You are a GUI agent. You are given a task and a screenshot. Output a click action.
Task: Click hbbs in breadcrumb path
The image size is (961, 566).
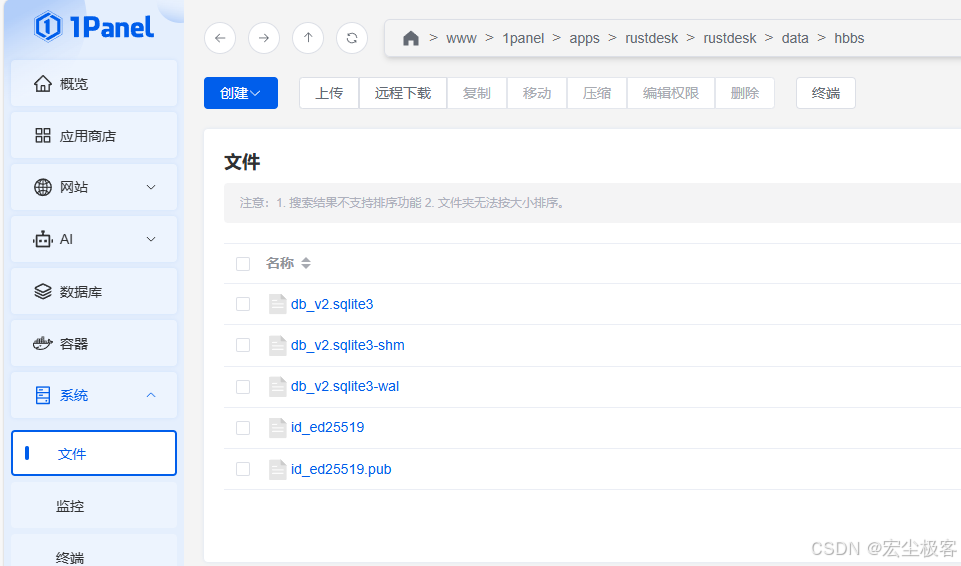tap(849, 38)
